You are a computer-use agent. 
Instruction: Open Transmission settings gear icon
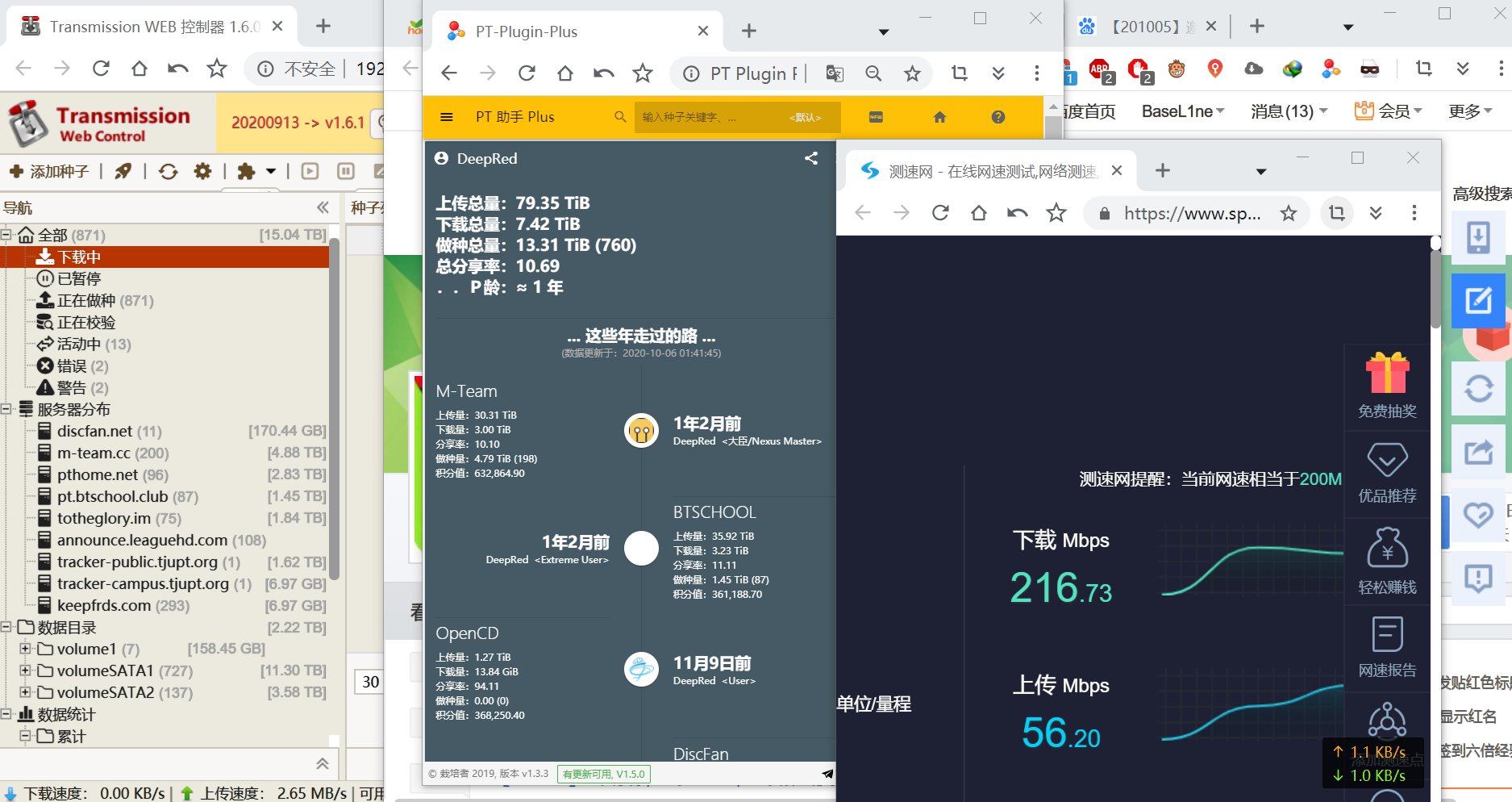(203, 171)
